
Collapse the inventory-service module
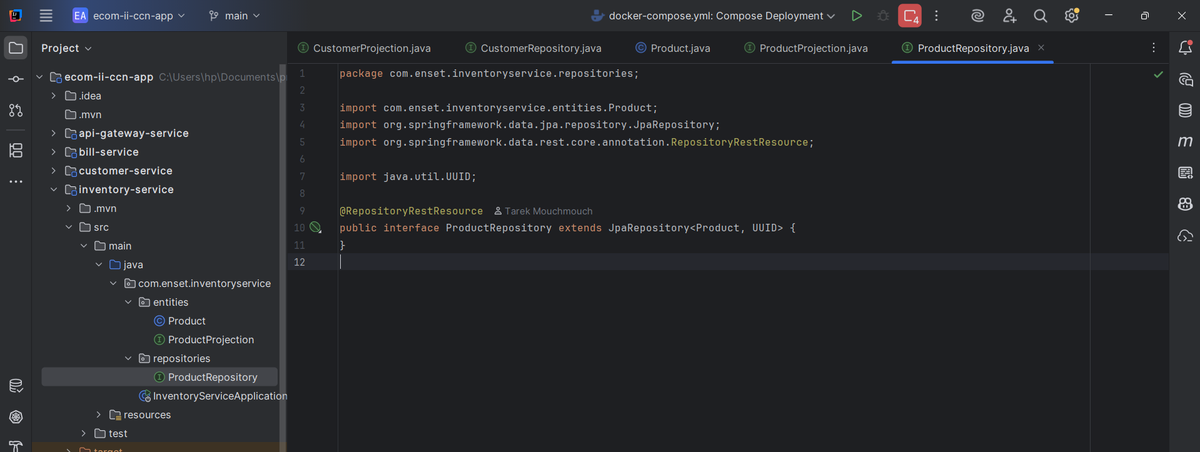tap(53, 190)
